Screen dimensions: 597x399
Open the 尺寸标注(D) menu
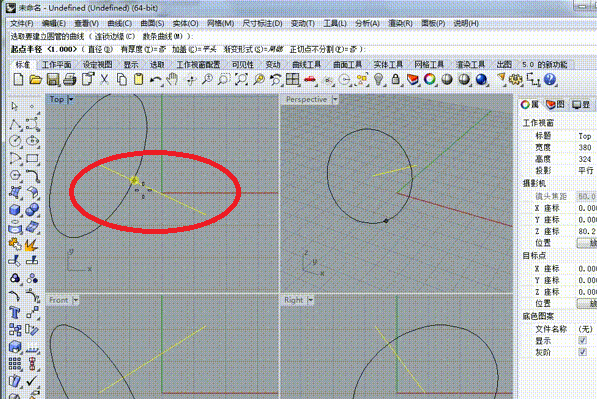263,23
